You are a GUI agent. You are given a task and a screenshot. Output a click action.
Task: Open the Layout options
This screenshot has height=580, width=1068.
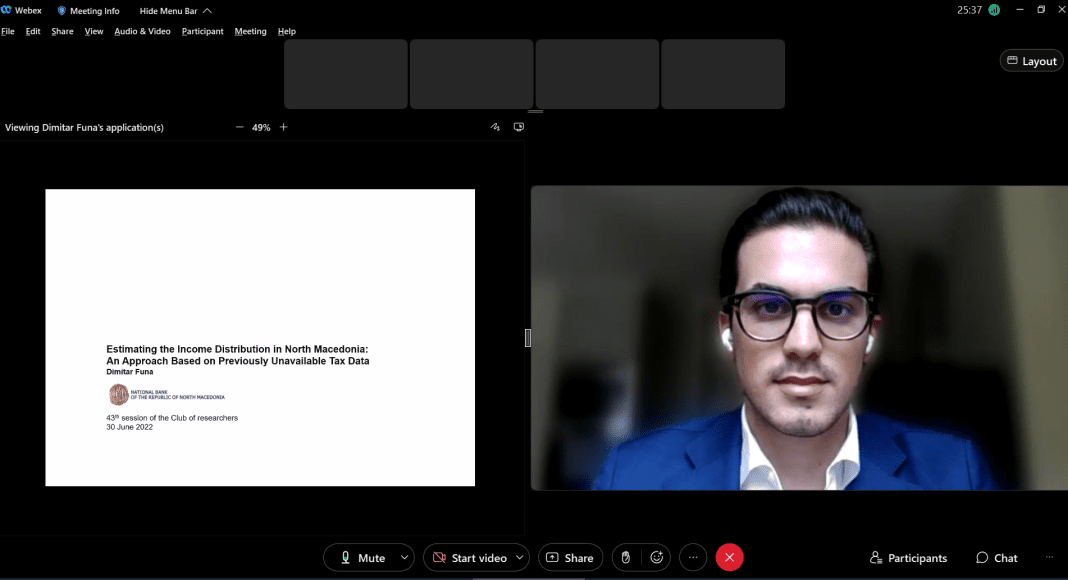coord(1031,61)
